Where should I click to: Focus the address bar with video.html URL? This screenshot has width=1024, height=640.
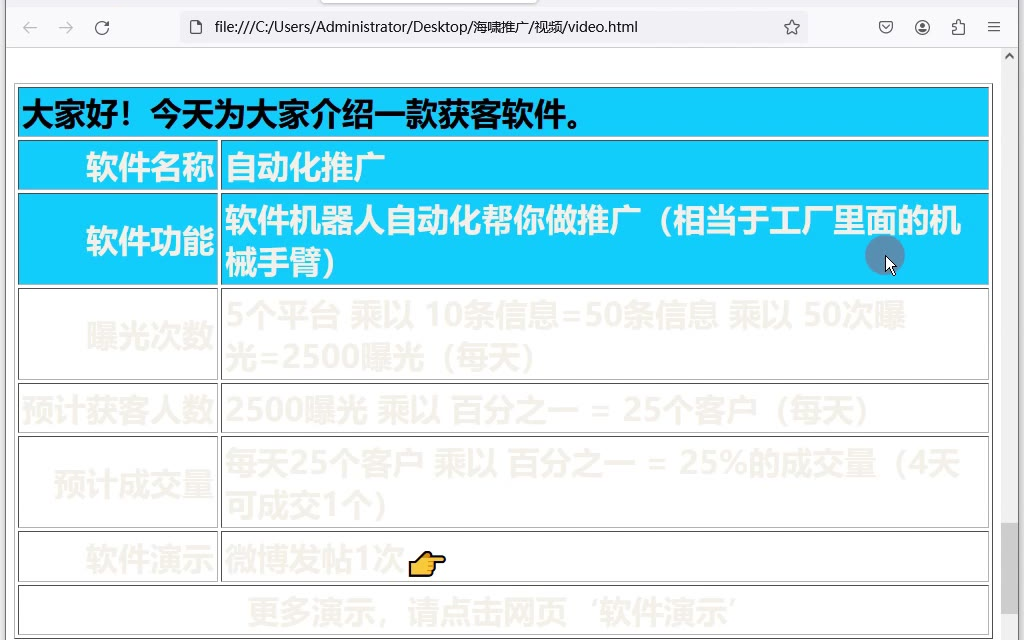[480, 27]
